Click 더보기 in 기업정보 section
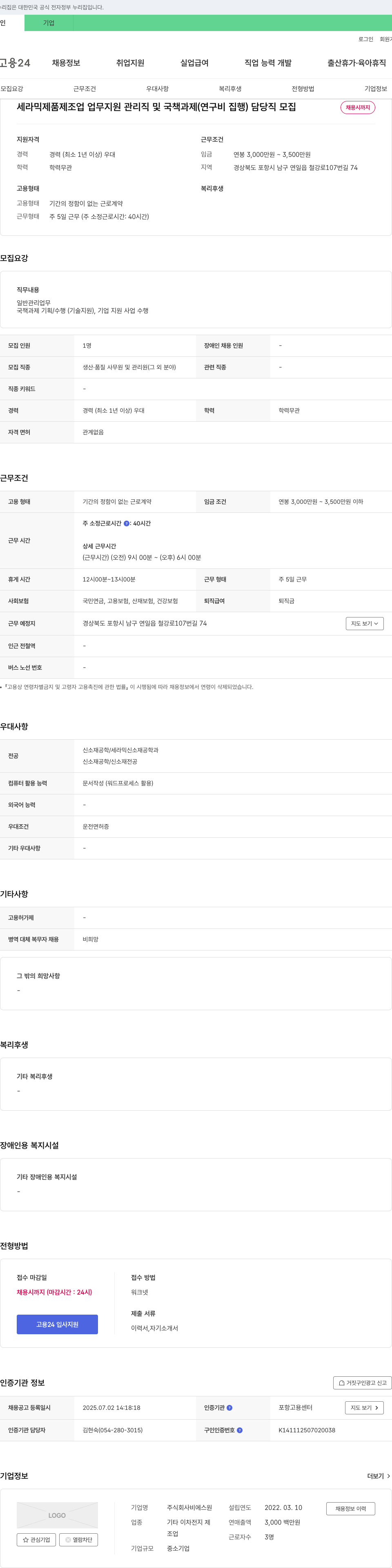Screen dimensions: 392x1568 pos(379,1476)
